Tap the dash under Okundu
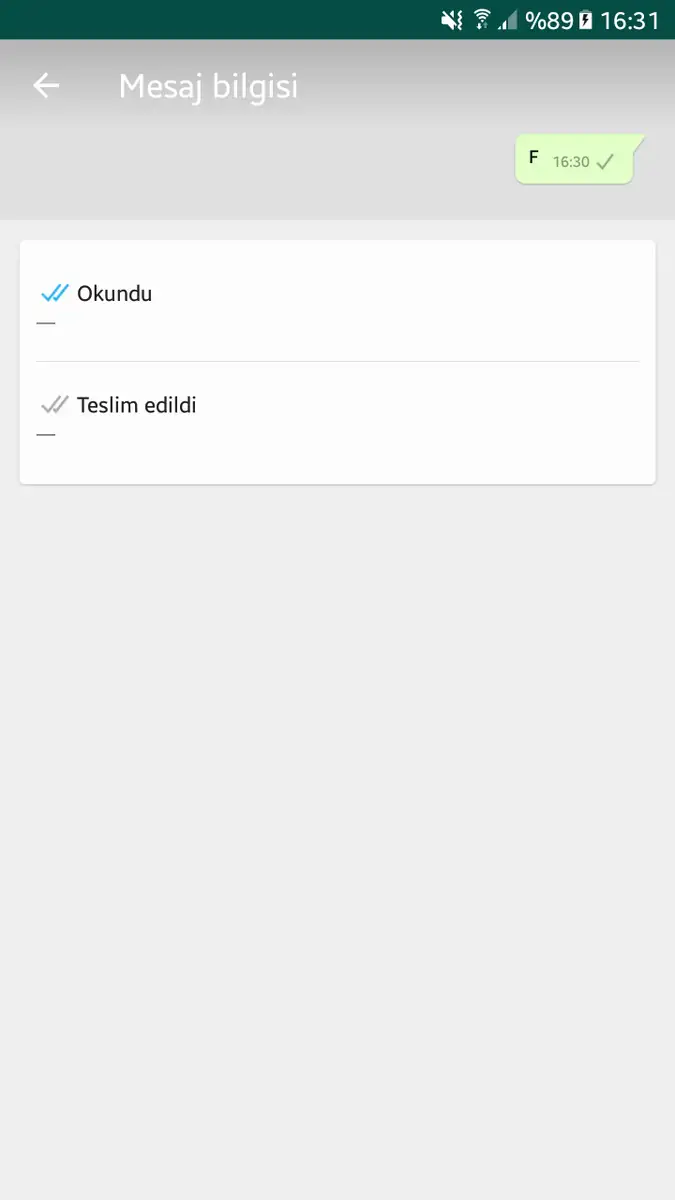675x1200 pixels. pyautogui.click(x=46, y=322)
